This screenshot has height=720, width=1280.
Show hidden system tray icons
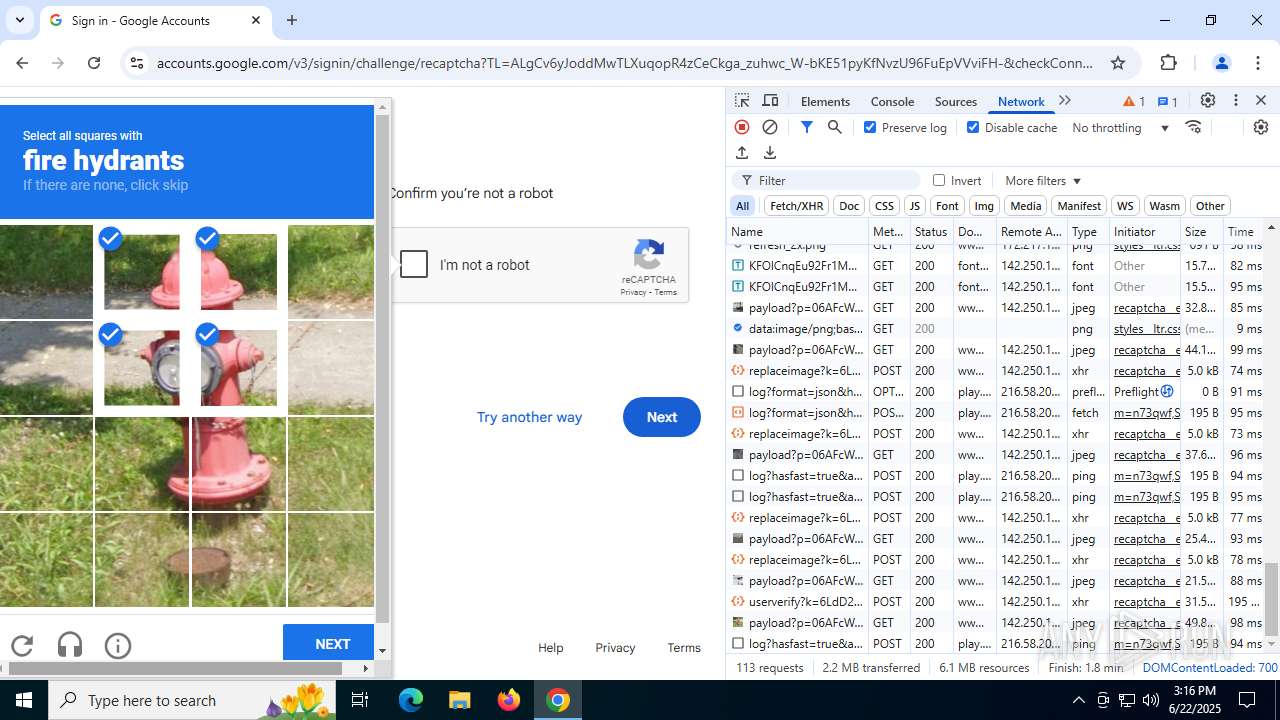[1078, 700]
